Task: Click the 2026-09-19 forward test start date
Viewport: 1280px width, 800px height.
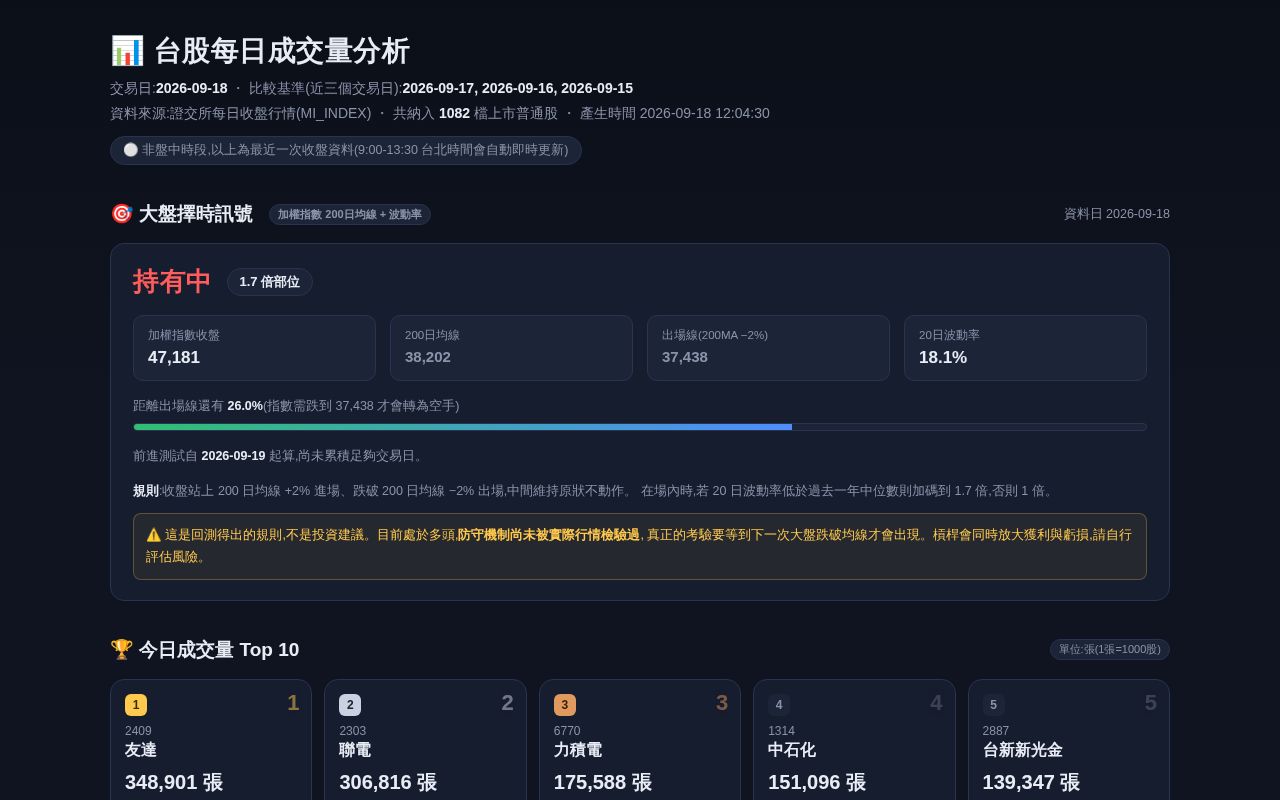Action: tap(233, 456)
